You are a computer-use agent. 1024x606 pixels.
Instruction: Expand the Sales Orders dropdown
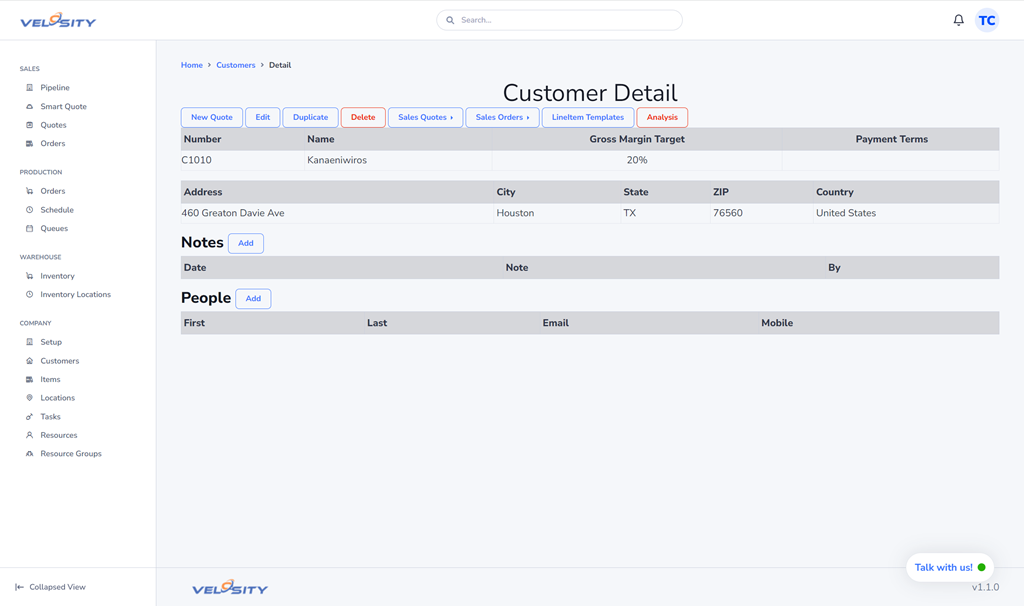click(502, 117)
